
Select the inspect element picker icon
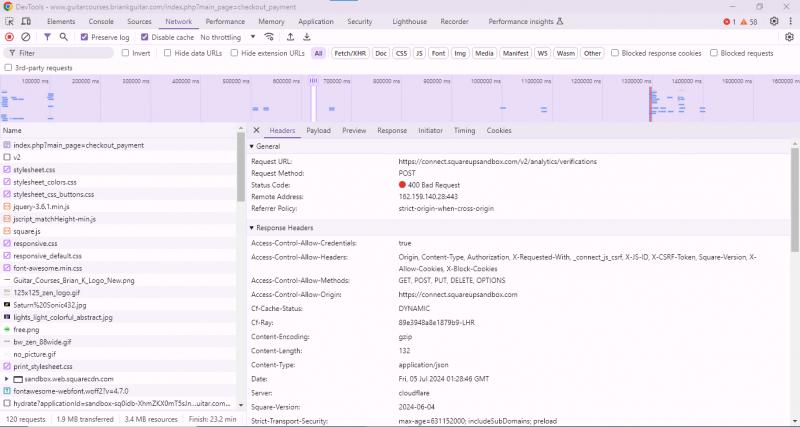pos(9,21)
